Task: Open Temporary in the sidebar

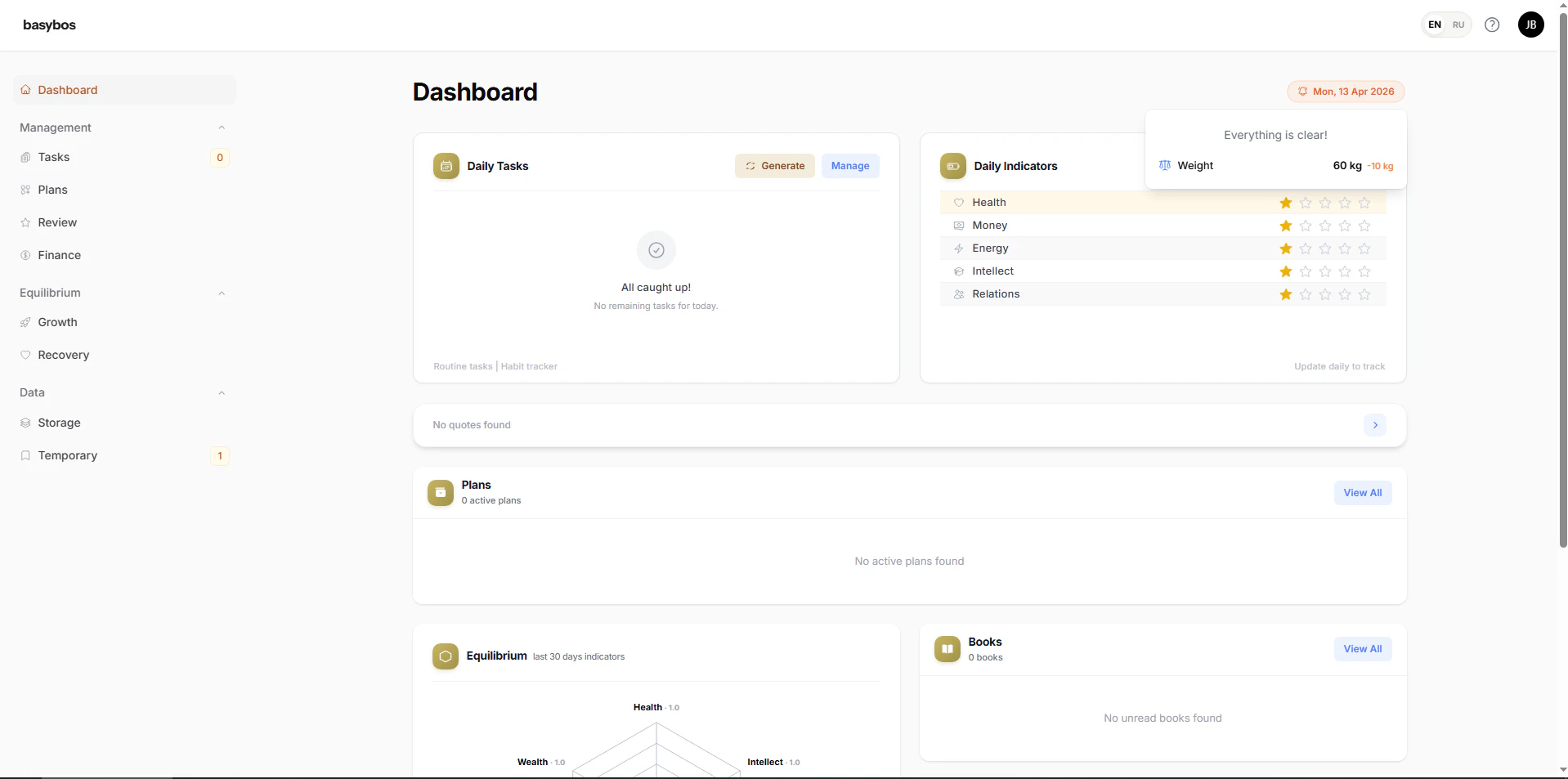Action: [124, 455]
